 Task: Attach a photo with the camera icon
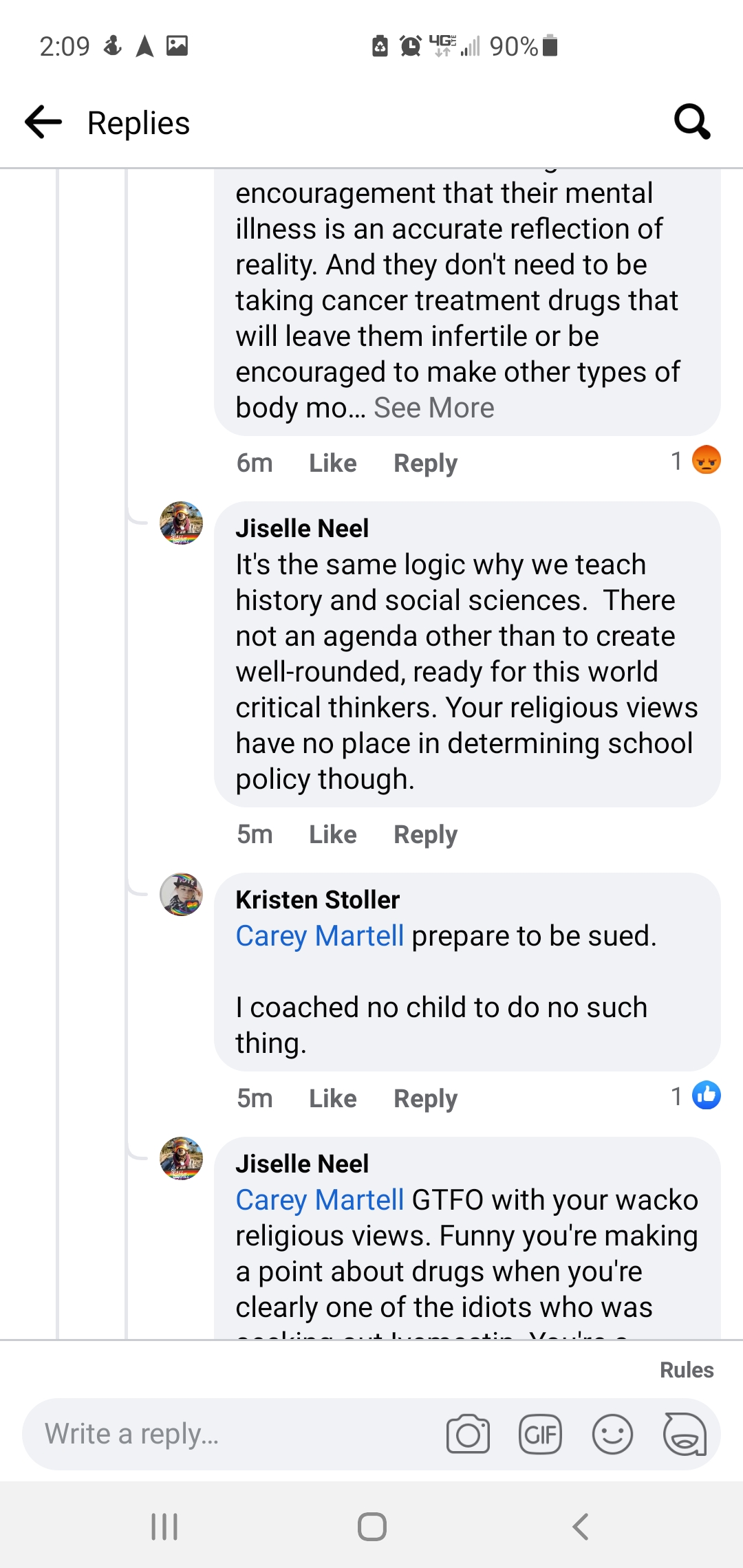pos(469,1434)
